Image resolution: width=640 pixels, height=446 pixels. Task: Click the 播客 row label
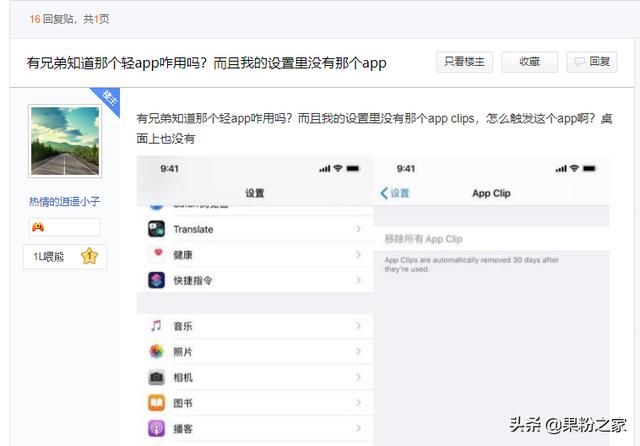[x=182, y=429]
